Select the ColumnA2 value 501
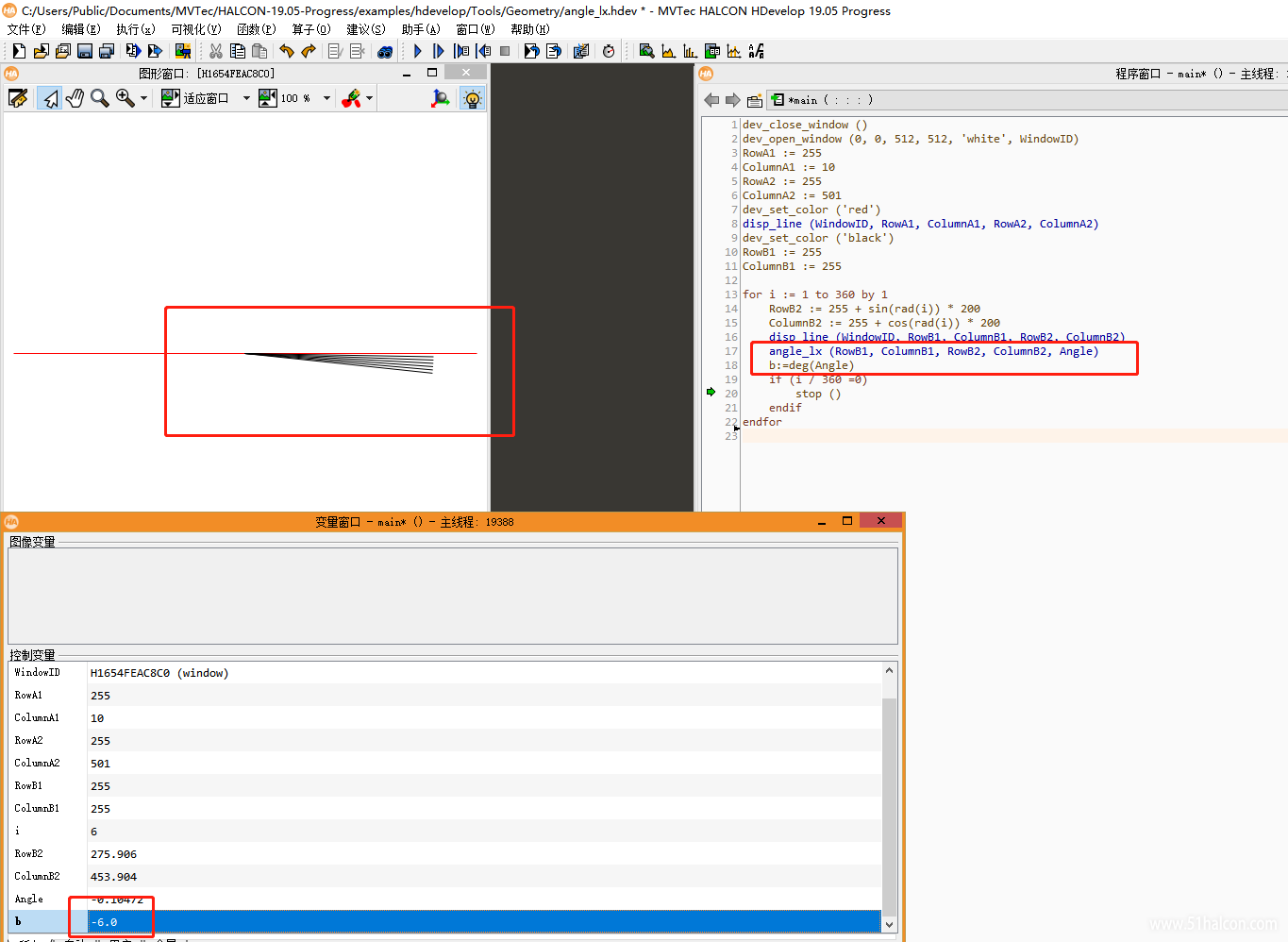This screenshot has height=942, width=1288. [100, 764]
